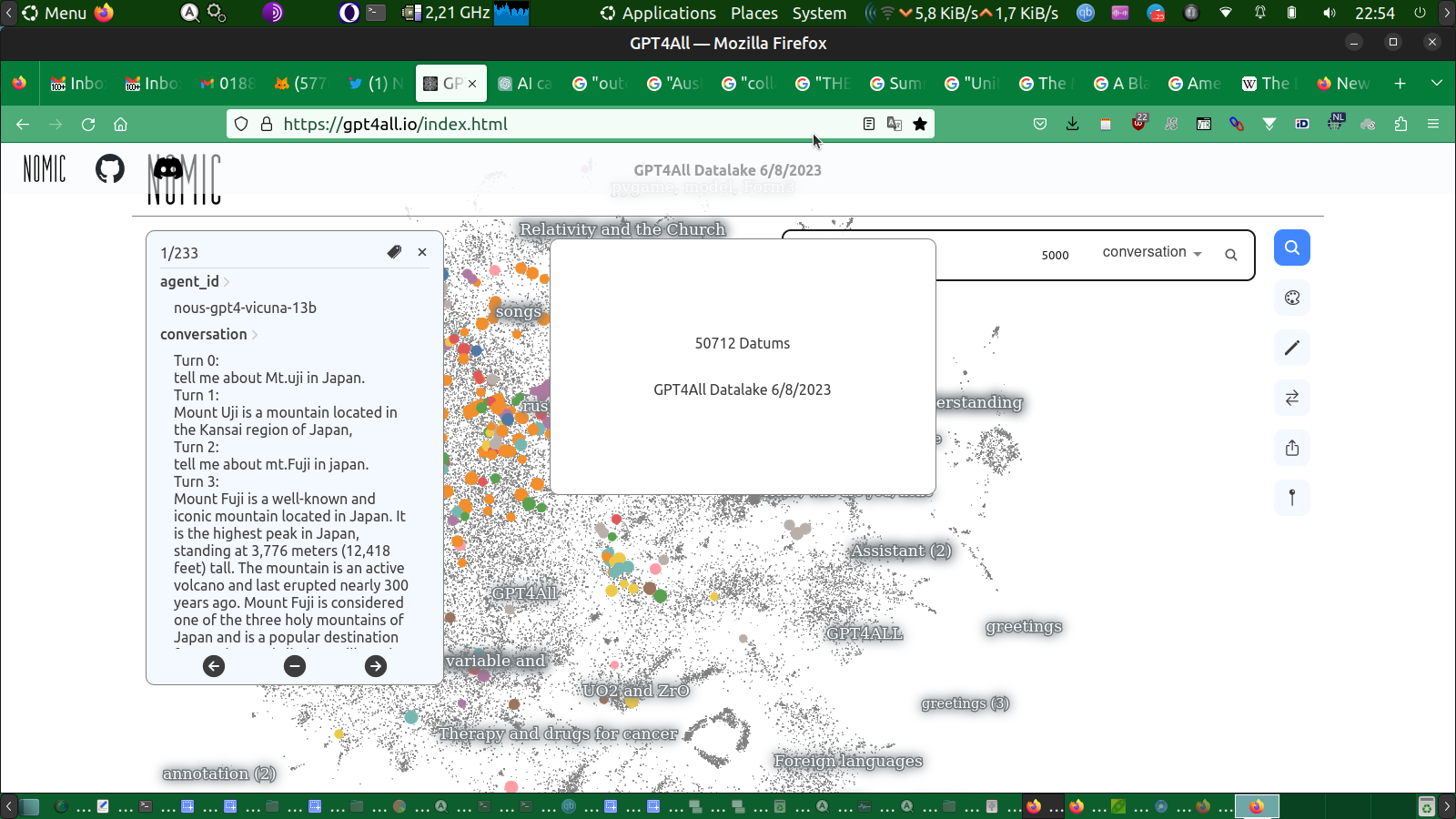Viewport: 1456px width, 819px height.
Task: Select the pin marker tool
Action: coord(1292,498)
